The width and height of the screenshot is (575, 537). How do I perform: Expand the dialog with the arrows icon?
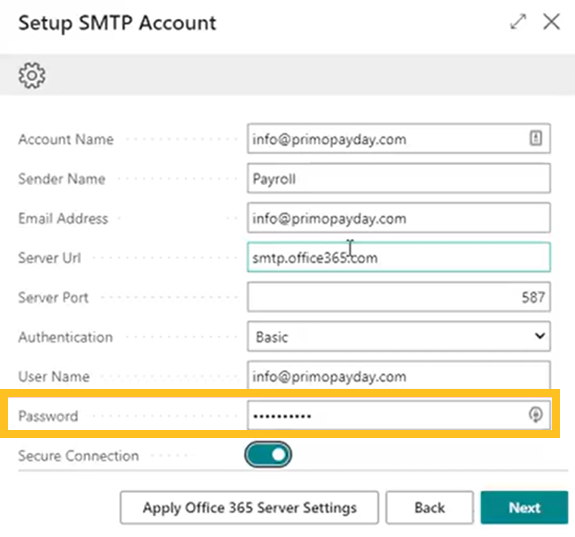point(518,22)
